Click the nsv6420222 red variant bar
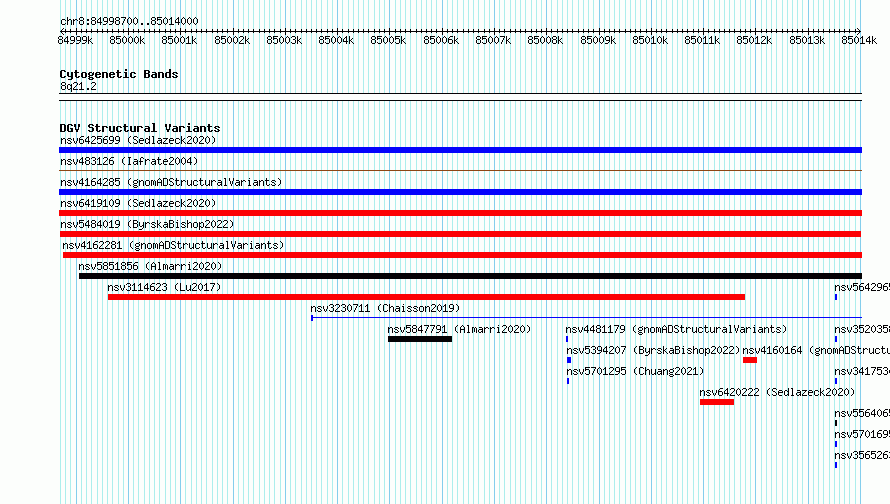The height and width of the screenshot is (504, 890). [717, 402]
